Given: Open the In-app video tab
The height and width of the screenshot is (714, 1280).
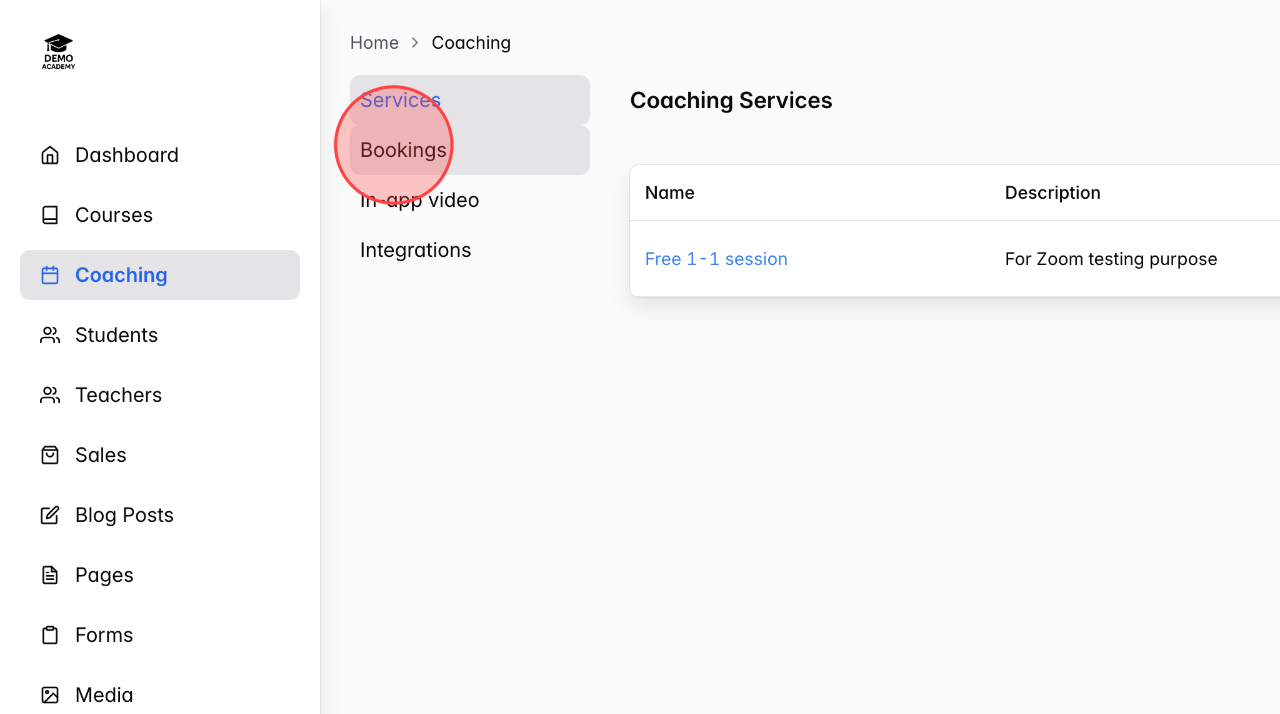Looking at the screenshot, I should 470,200.
